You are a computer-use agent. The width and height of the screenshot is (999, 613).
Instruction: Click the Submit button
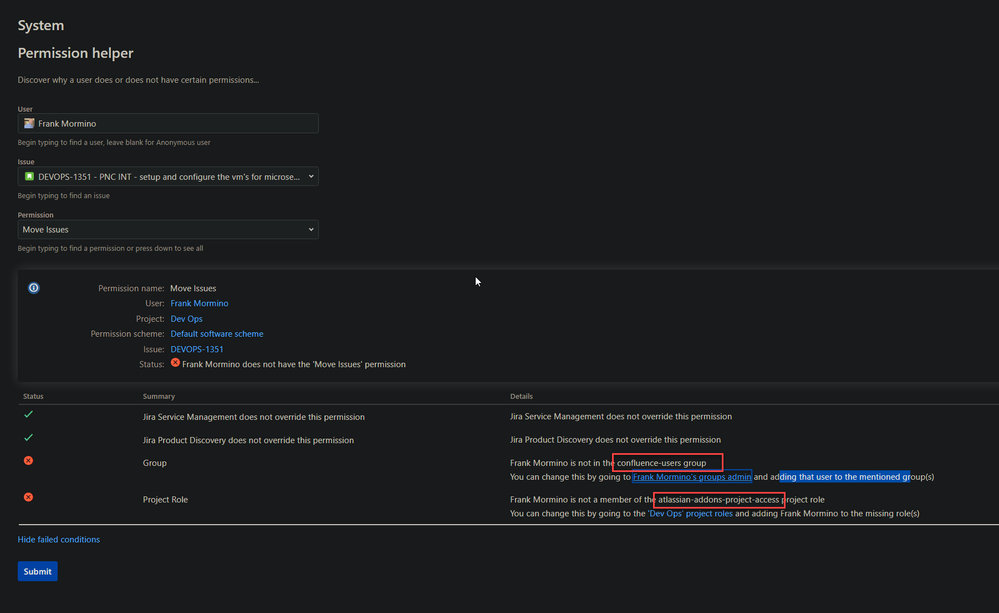38,572
